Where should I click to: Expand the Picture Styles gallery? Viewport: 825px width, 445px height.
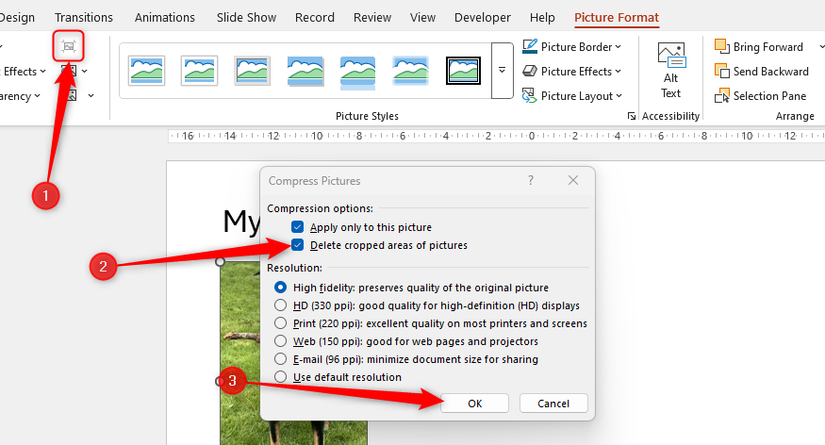502,70
